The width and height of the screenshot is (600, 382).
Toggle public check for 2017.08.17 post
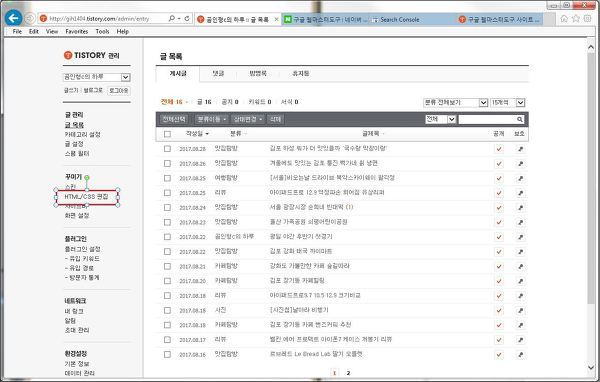[x=499, y=340]
